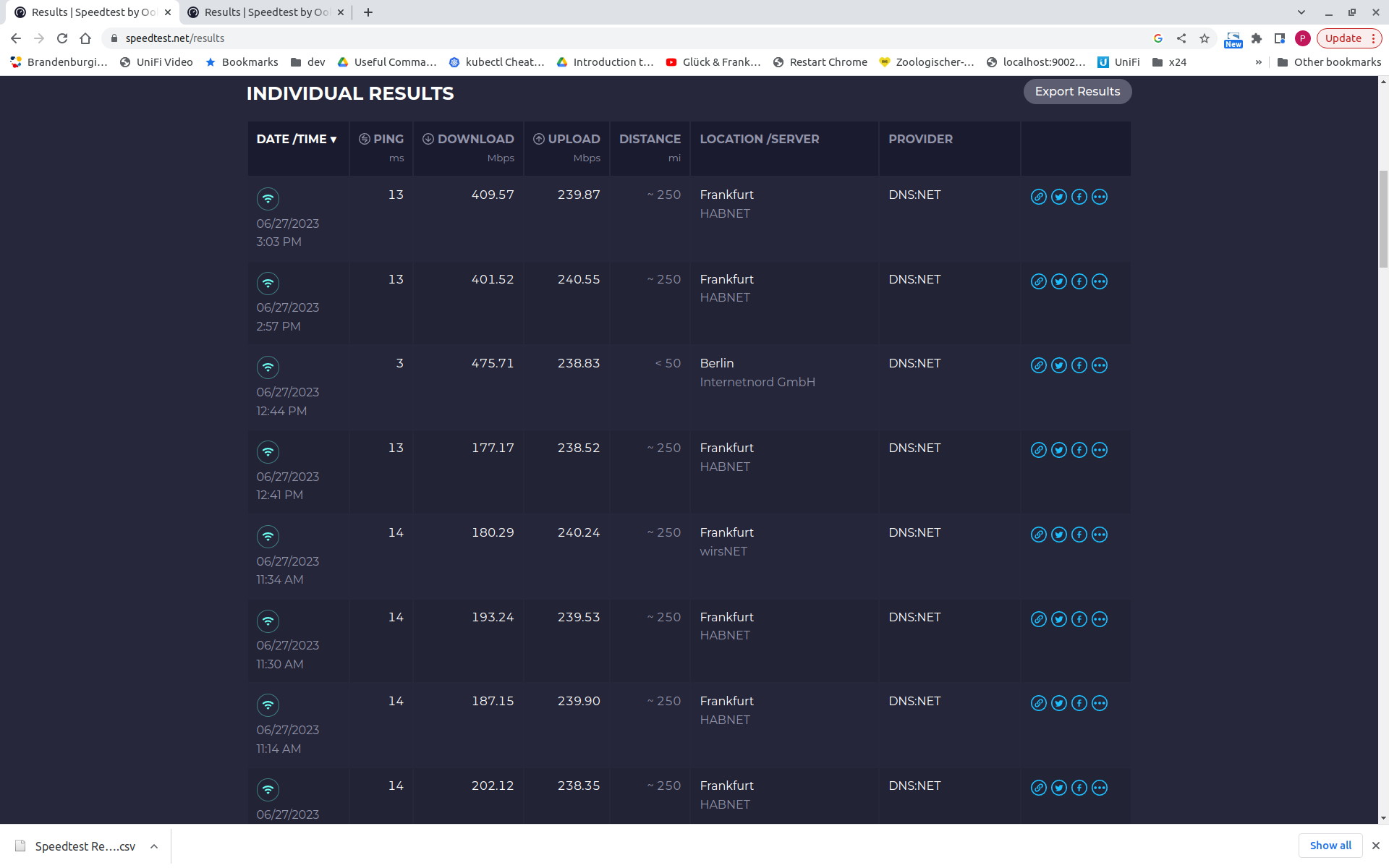Viewport: 1389px width, 868px height.
Task: Click wifi icon of the 3:03 PM result
Action: pos(268,198)
